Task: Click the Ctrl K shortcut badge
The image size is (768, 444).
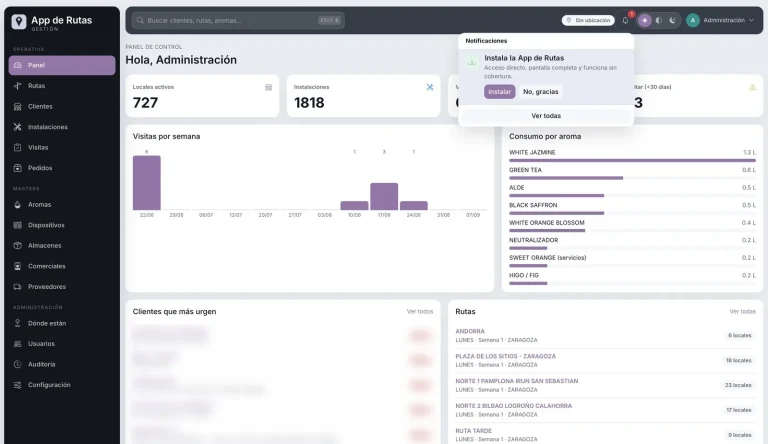Action: [329, 21]
